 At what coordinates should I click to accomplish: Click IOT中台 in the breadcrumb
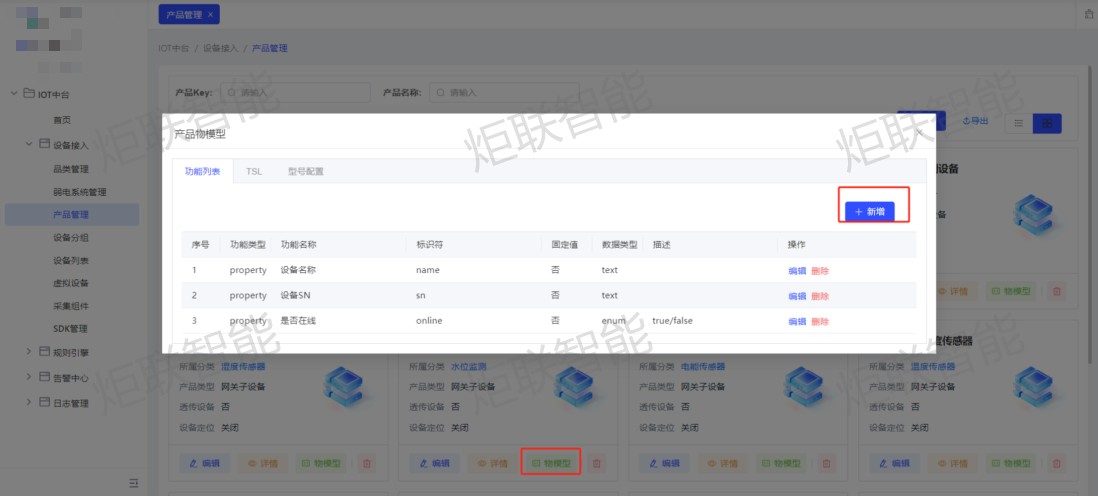[174, 48]
